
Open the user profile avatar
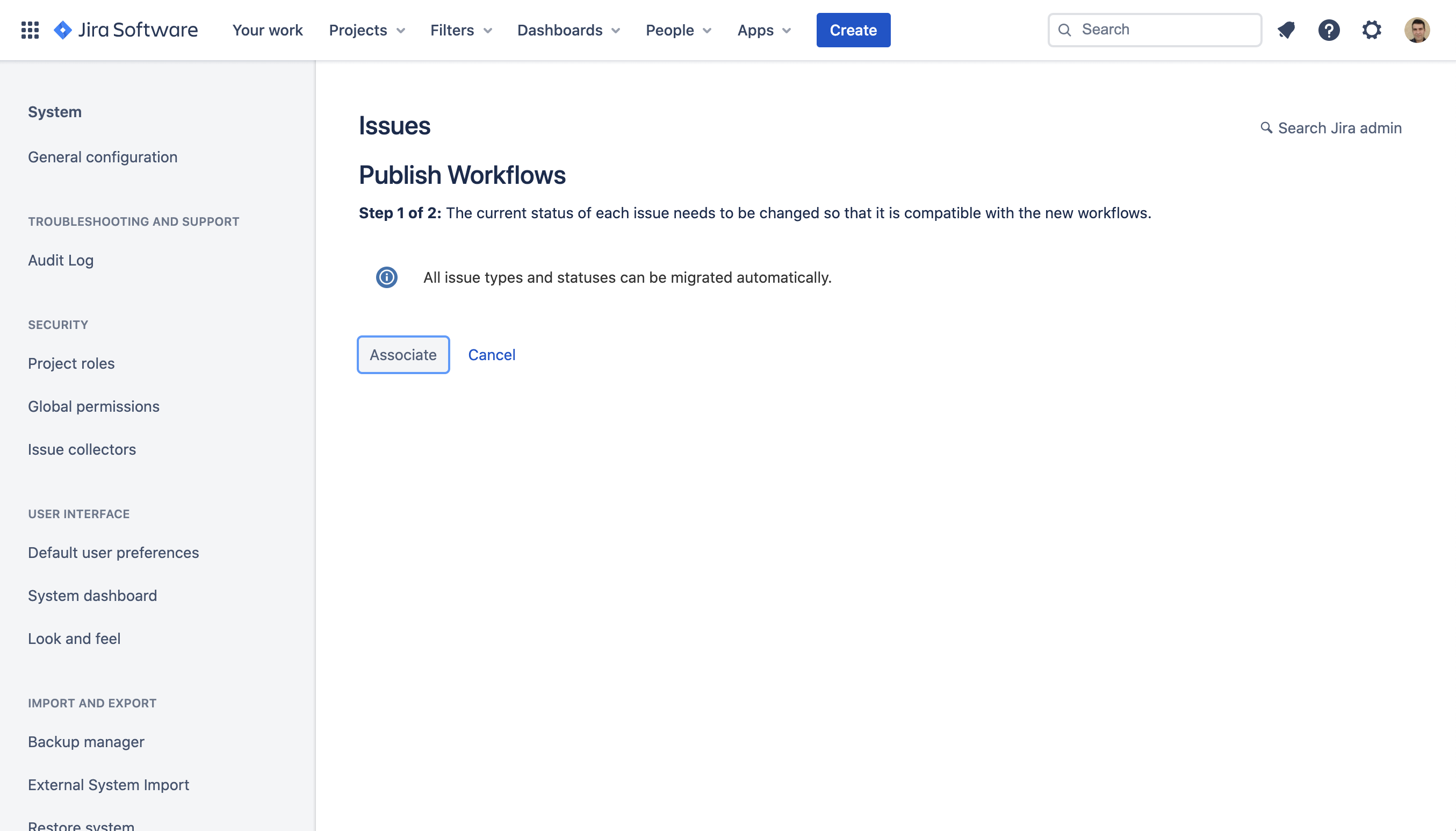tap(1417, 30)
